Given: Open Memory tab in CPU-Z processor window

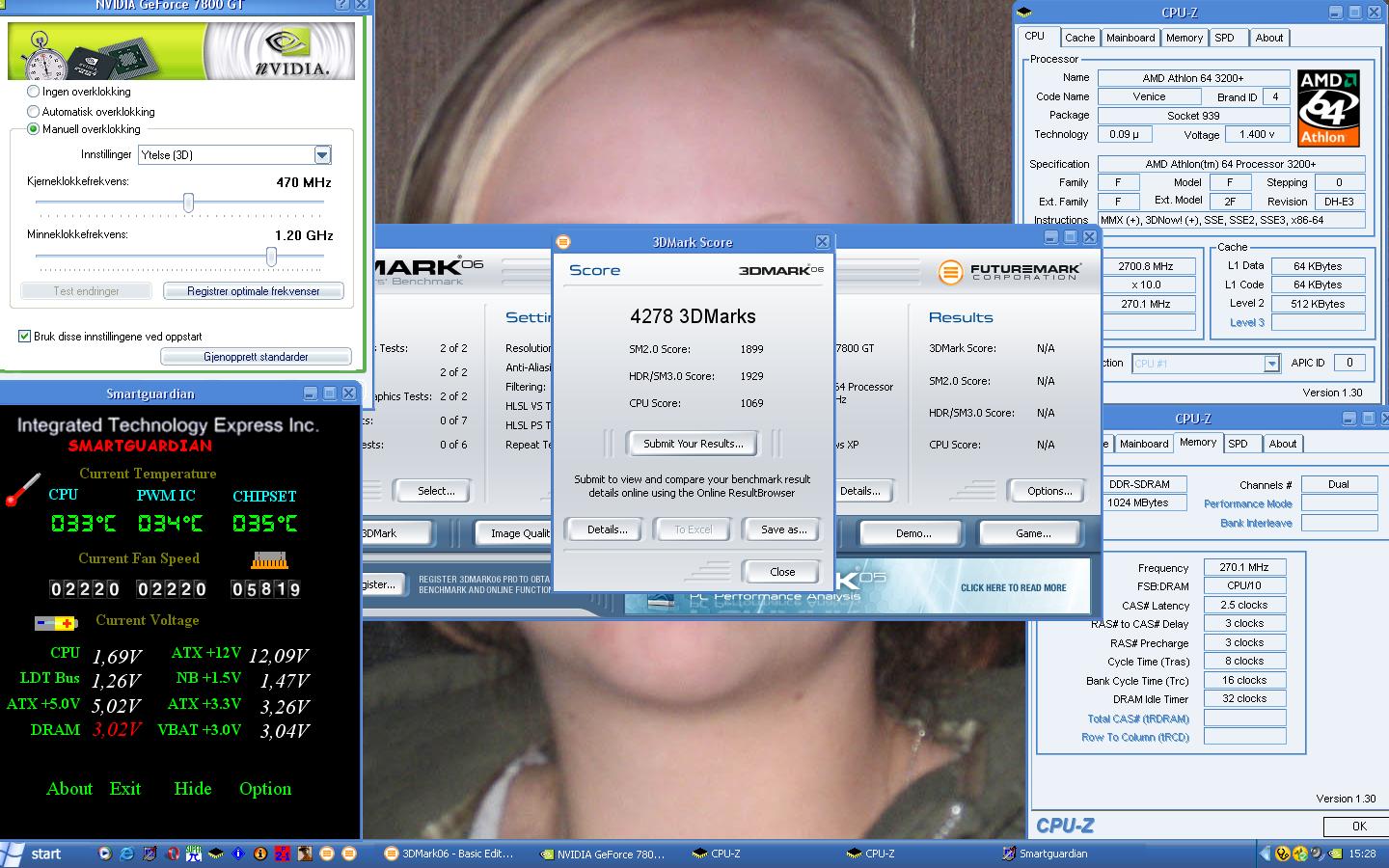Looking at the screenshot, I should tap(1184, 38).
